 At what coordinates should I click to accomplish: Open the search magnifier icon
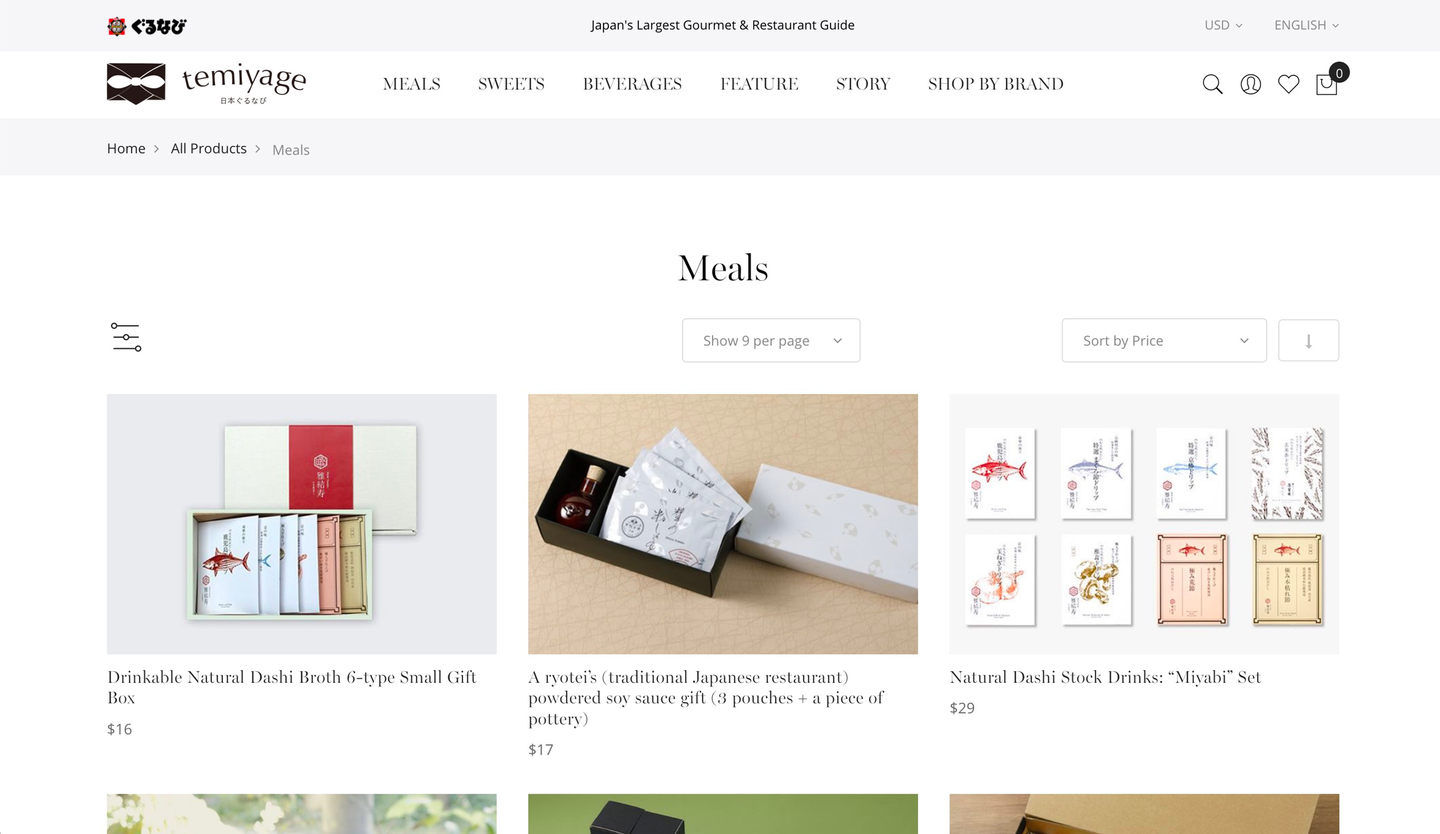[x=1212, y=84]
